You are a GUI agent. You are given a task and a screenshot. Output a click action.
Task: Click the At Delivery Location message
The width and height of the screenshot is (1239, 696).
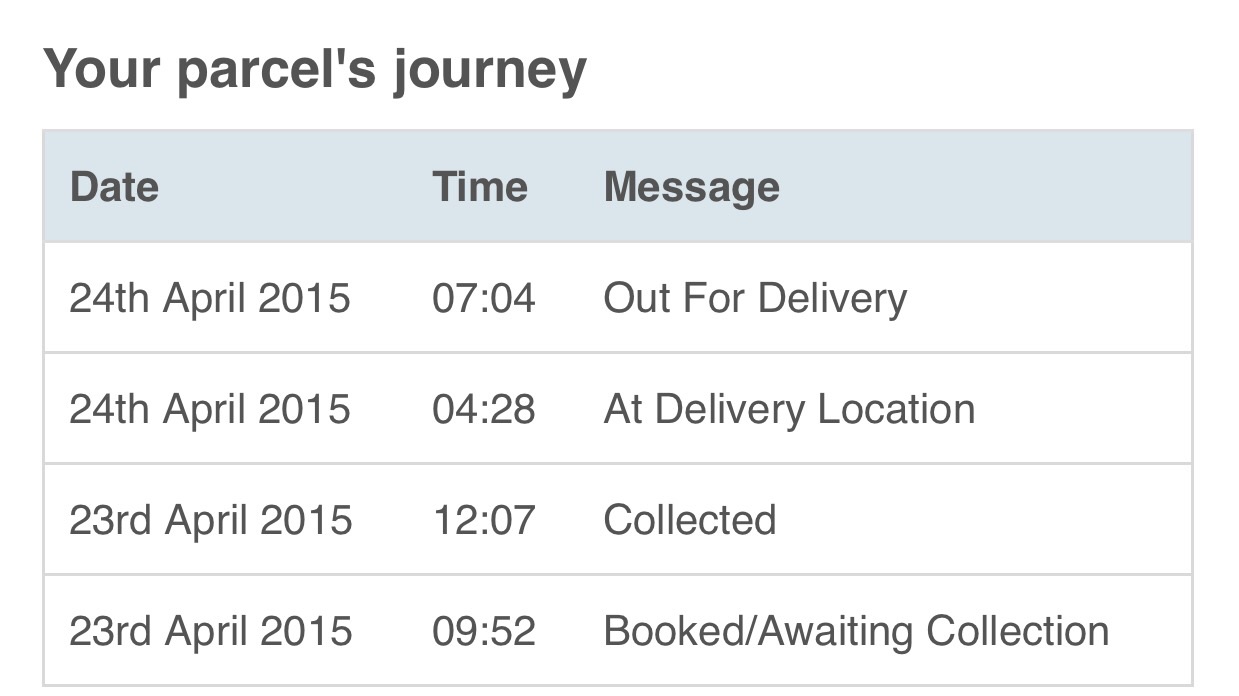789,409
